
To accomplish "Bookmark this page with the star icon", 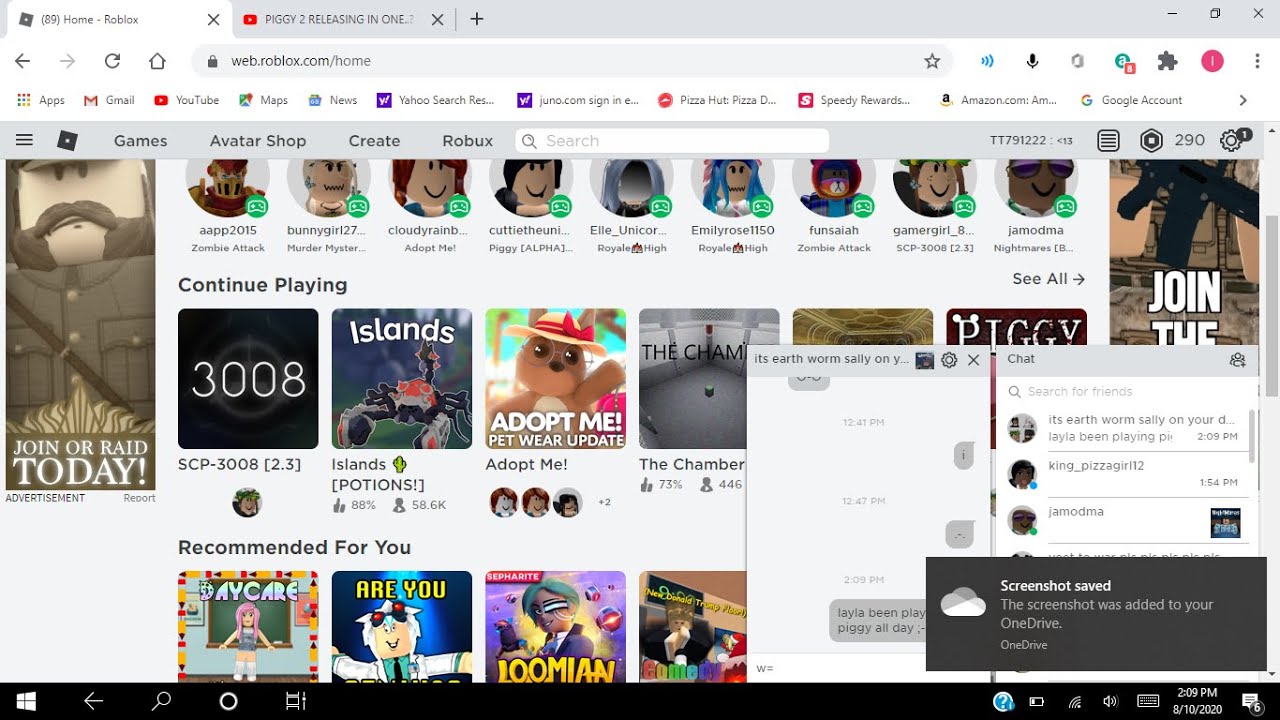I will tap(932, 61).
